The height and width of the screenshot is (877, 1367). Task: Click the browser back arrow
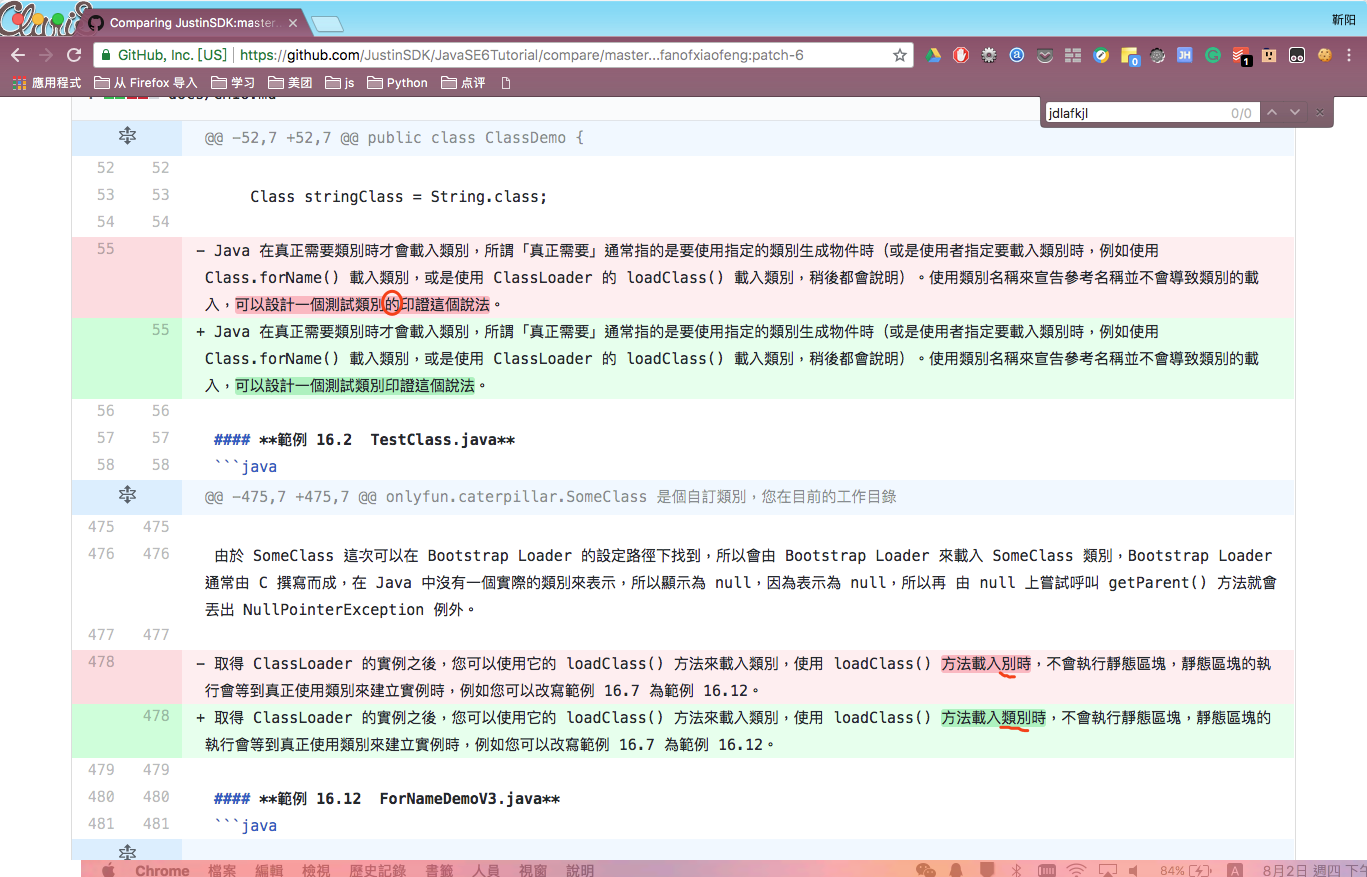(18, 55)
